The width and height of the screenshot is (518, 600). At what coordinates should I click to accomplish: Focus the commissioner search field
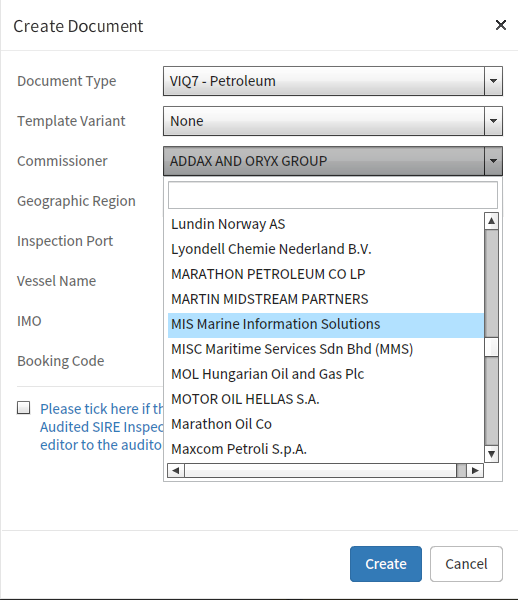(333, 195)
